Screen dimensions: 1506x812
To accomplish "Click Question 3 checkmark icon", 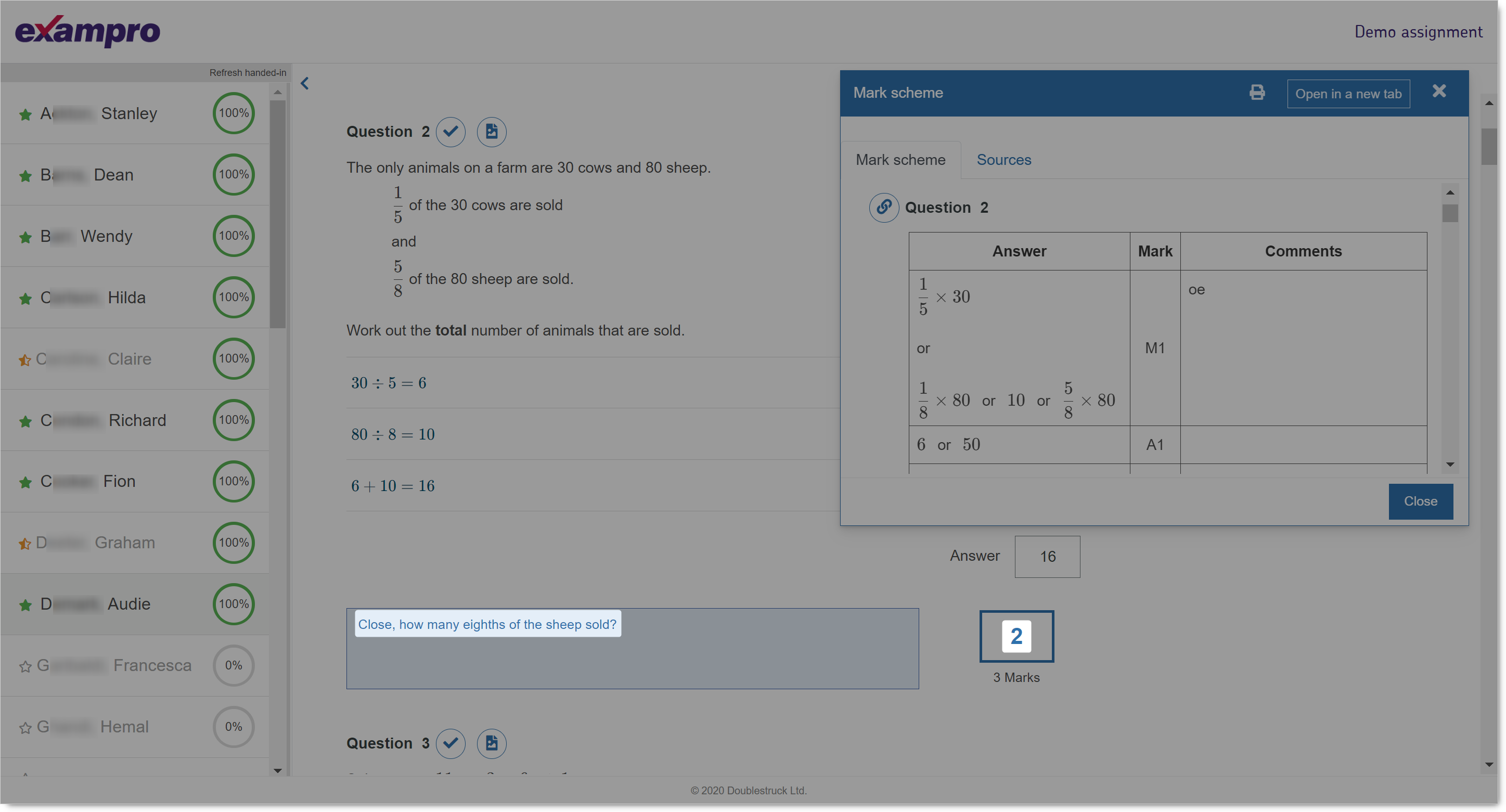I will pos(450,743).
